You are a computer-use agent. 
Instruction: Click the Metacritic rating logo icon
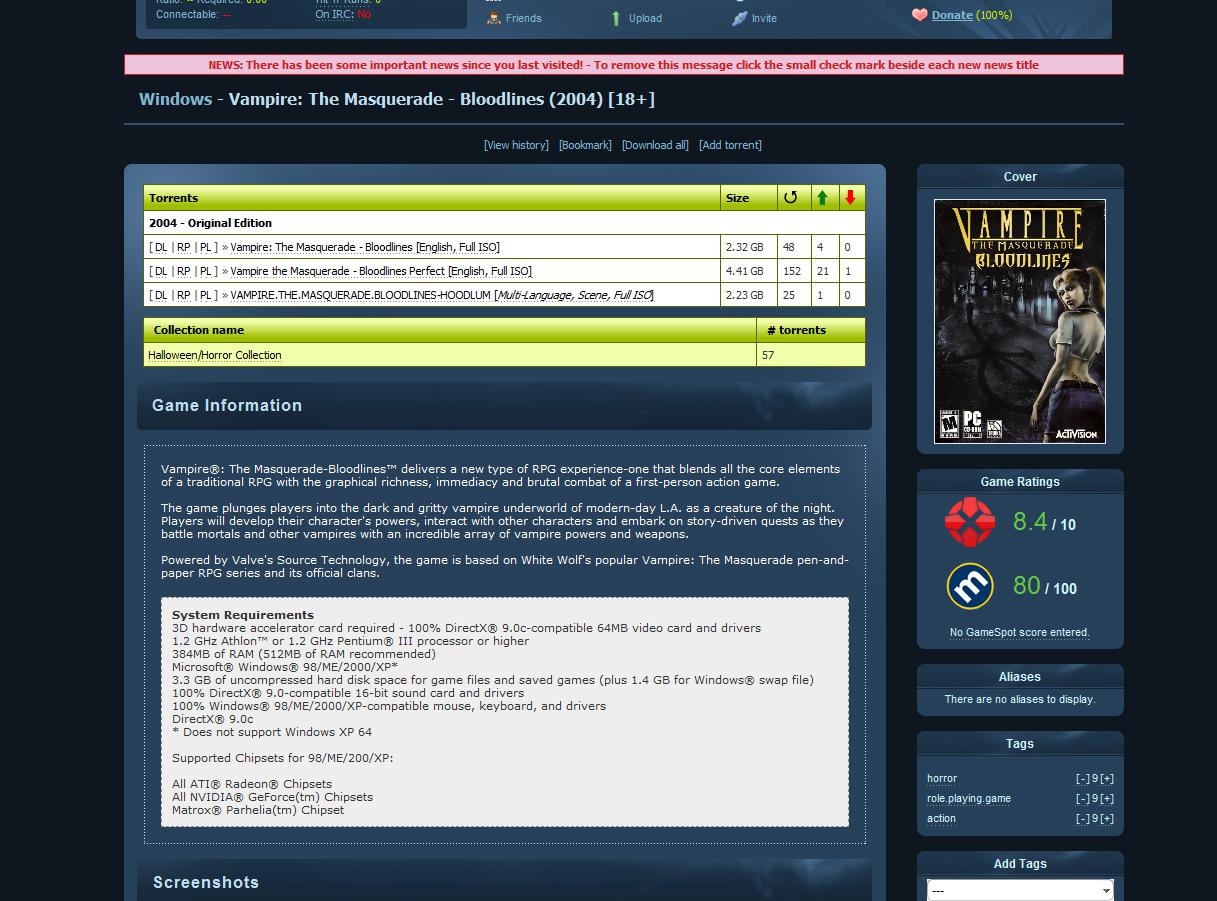pos(970,586)
